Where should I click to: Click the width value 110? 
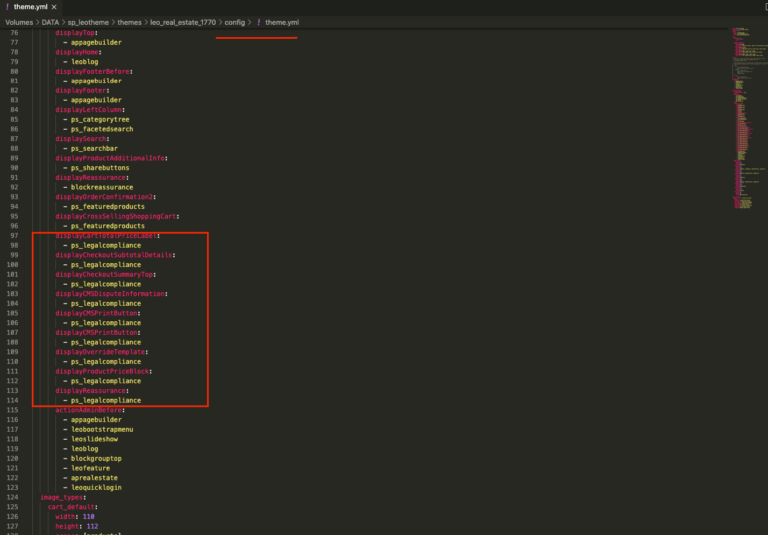[89, 516]
